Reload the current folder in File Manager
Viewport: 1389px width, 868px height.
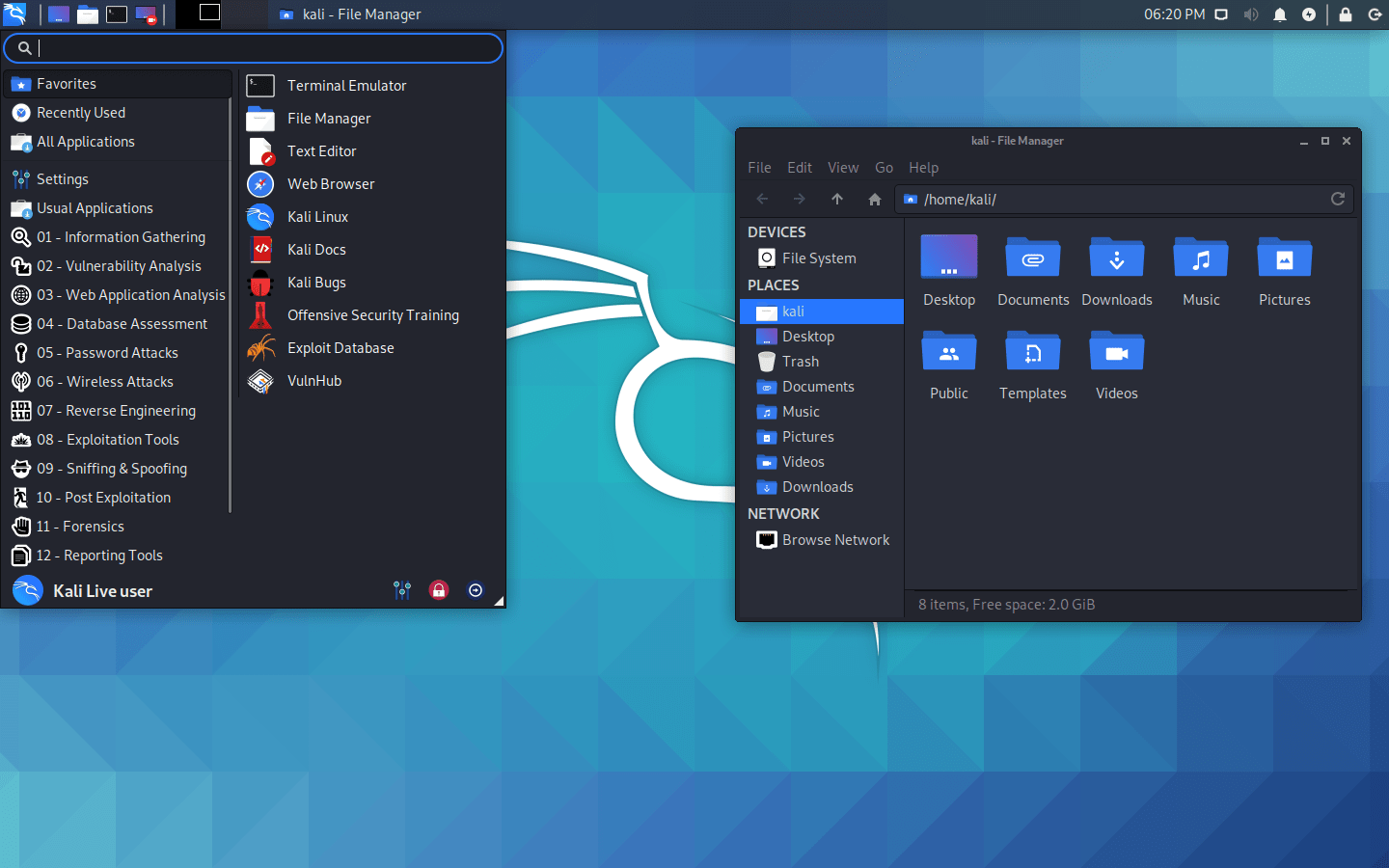tap(1338, 199)
